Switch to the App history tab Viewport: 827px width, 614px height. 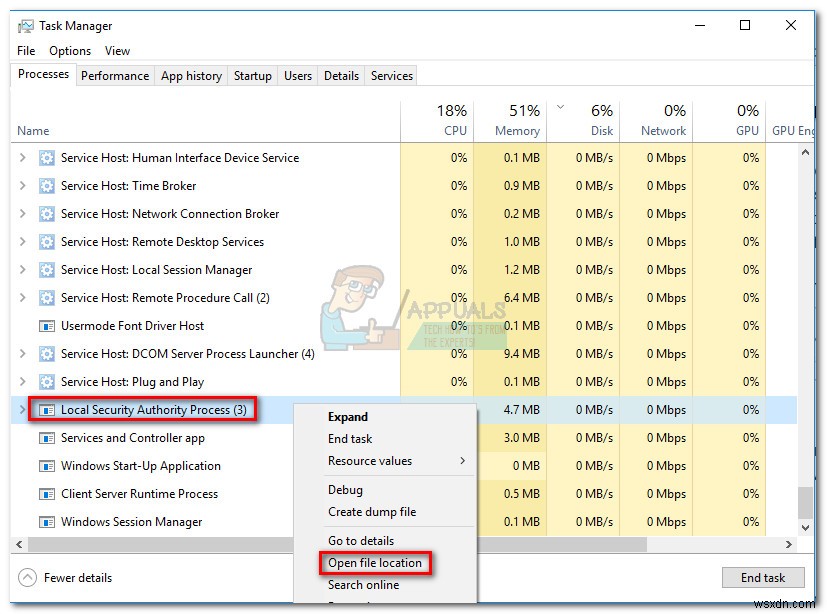(191, 75)
